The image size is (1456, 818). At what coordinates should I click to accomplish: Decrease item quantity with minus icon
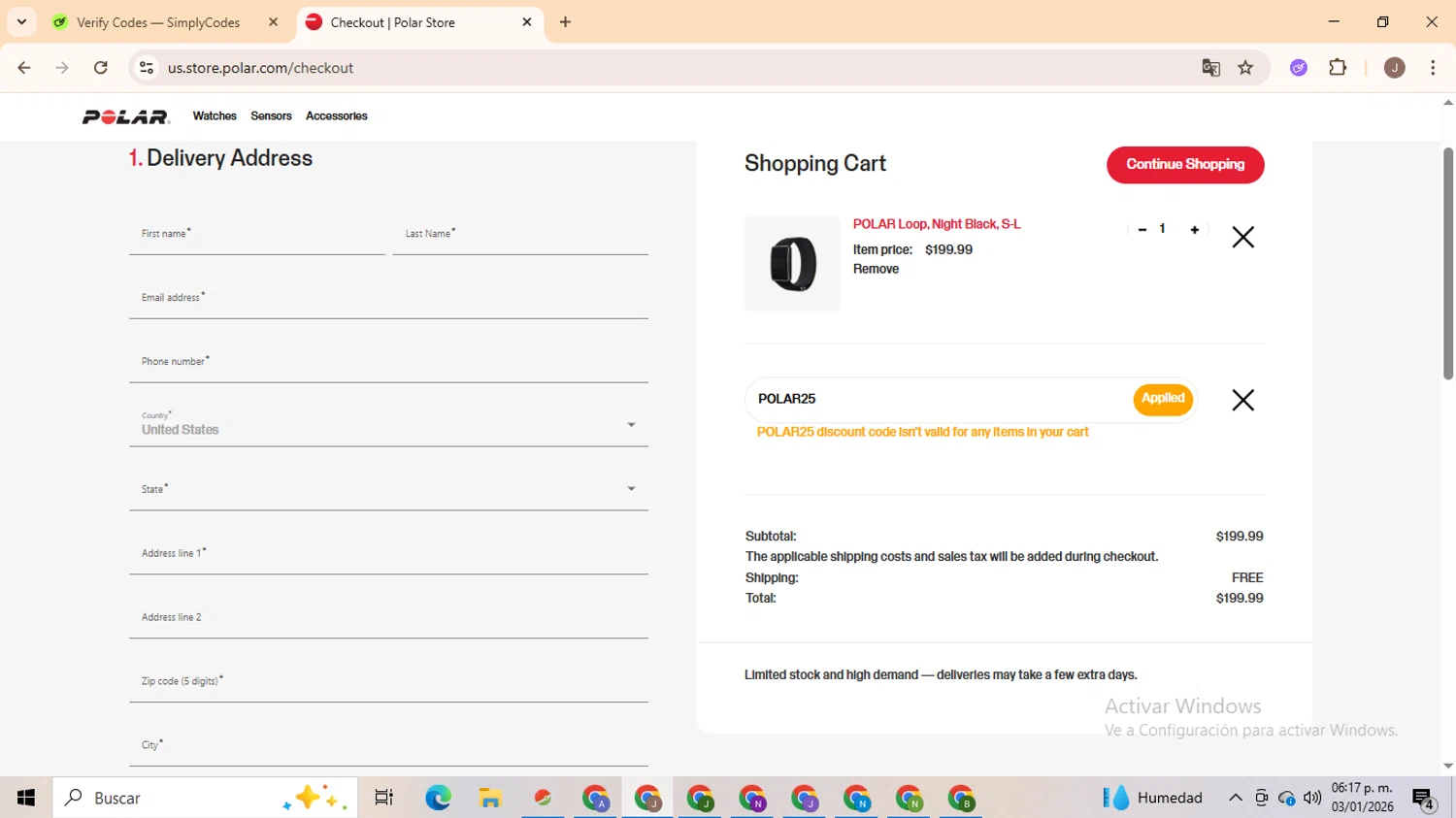point(1142,230)
